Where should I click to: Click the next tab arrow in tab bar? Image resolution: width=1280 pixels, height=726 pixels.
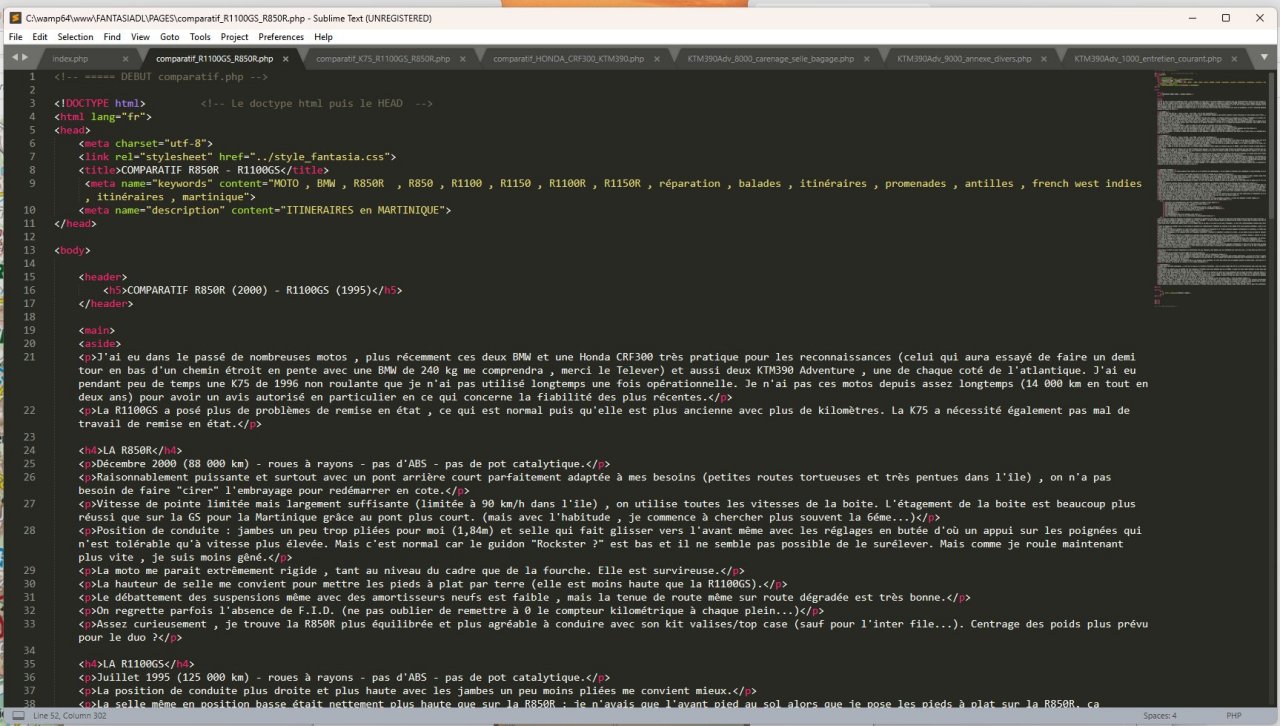[x=24, y=58]
